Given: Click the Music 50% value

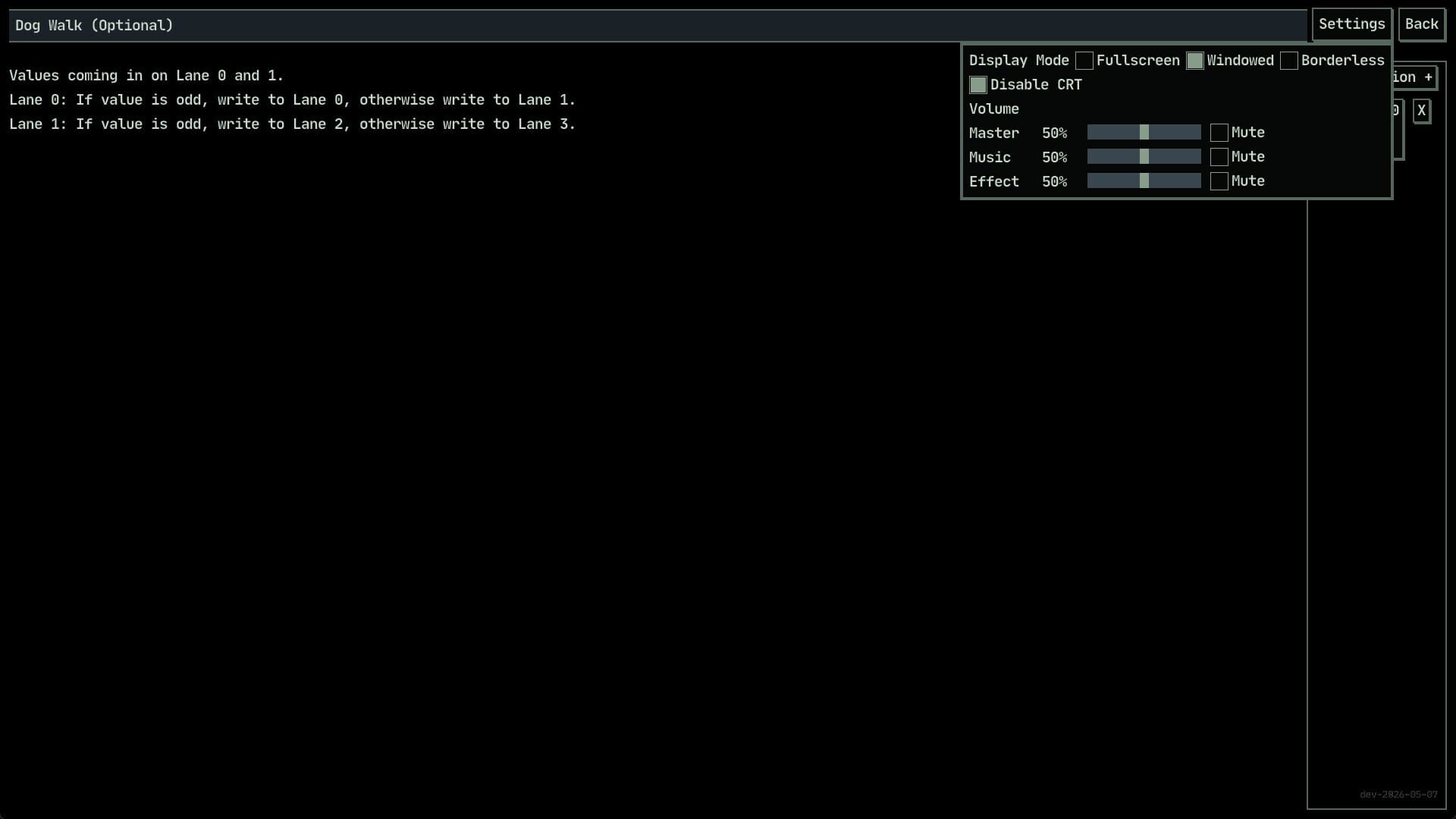Looking at the screenshot, I should 1054,158.
